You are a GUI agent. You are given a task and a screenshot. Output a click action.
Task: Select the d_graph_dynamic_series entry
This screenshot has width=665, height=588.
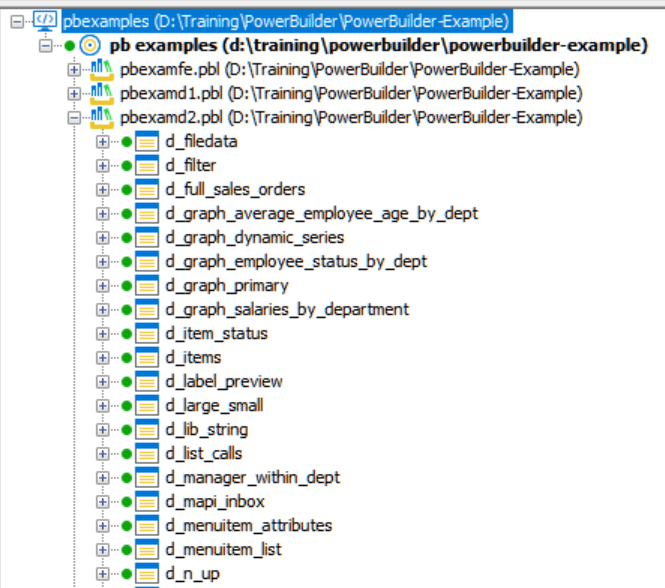pyautogui.click(x=255, y=238)
